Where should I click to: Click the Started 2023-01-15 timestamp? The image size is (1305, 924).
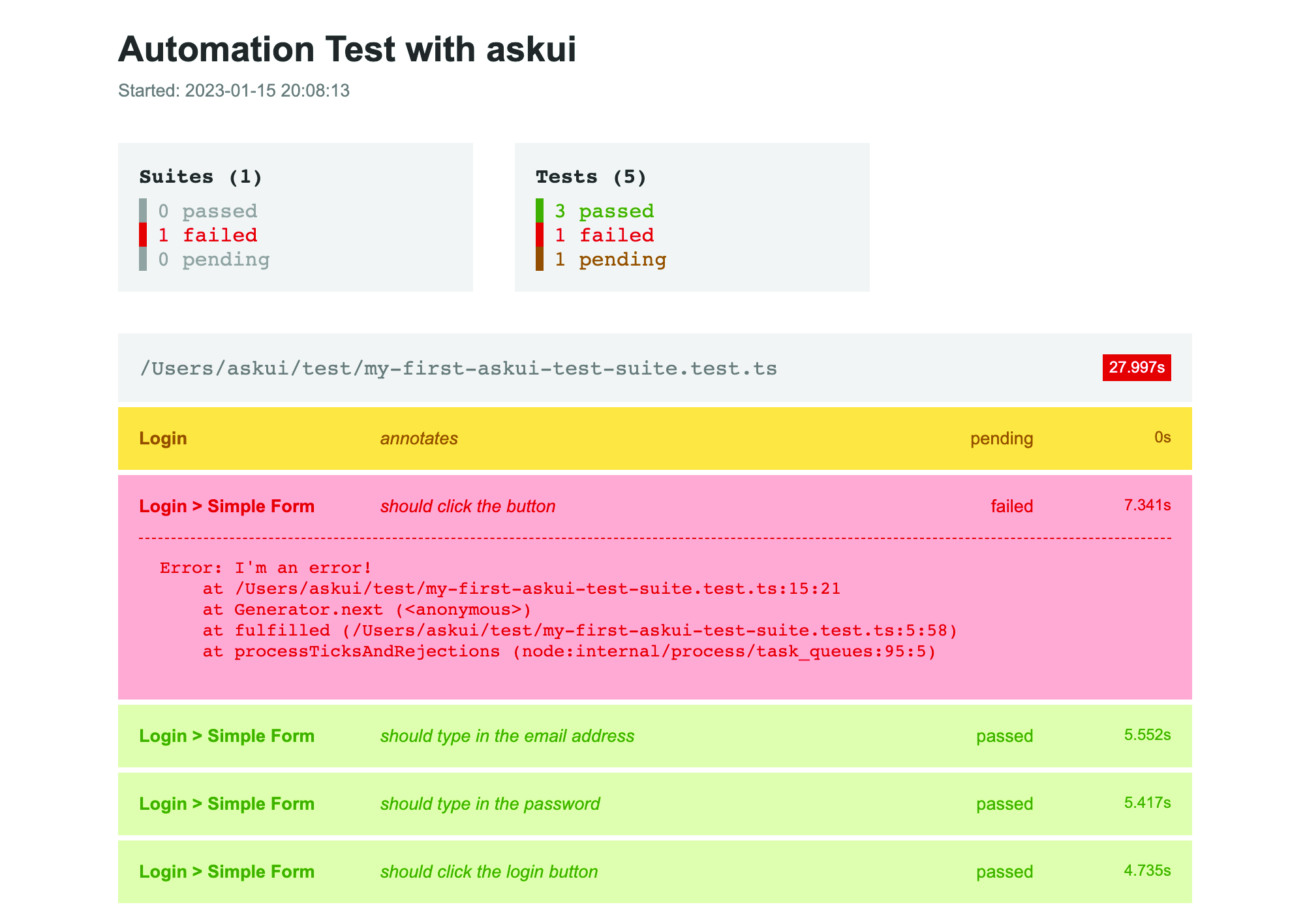tap(234, 91)
